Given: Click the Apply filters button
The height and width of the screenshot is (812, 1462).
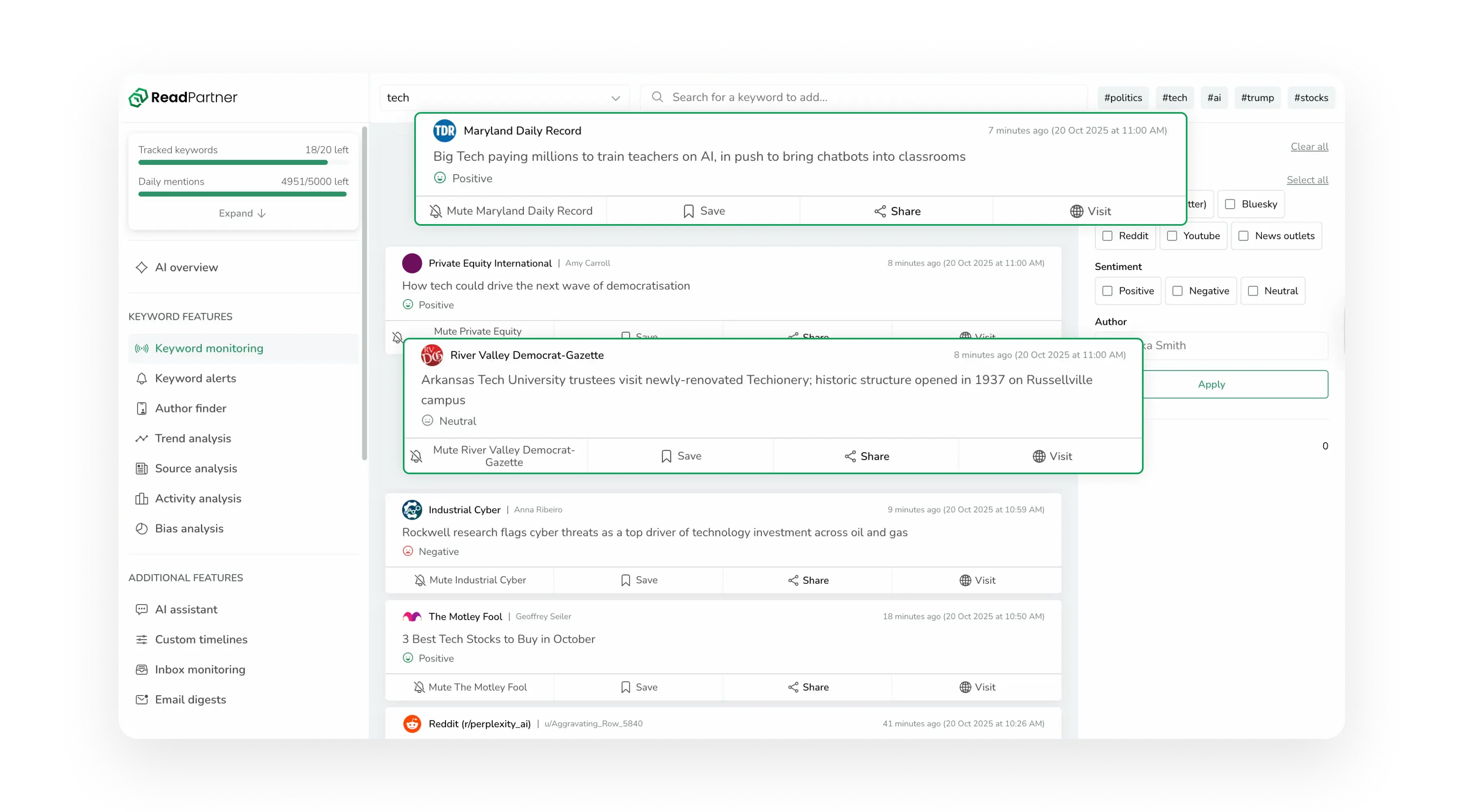Looking at the screenshot, I should coord(1211,384).
